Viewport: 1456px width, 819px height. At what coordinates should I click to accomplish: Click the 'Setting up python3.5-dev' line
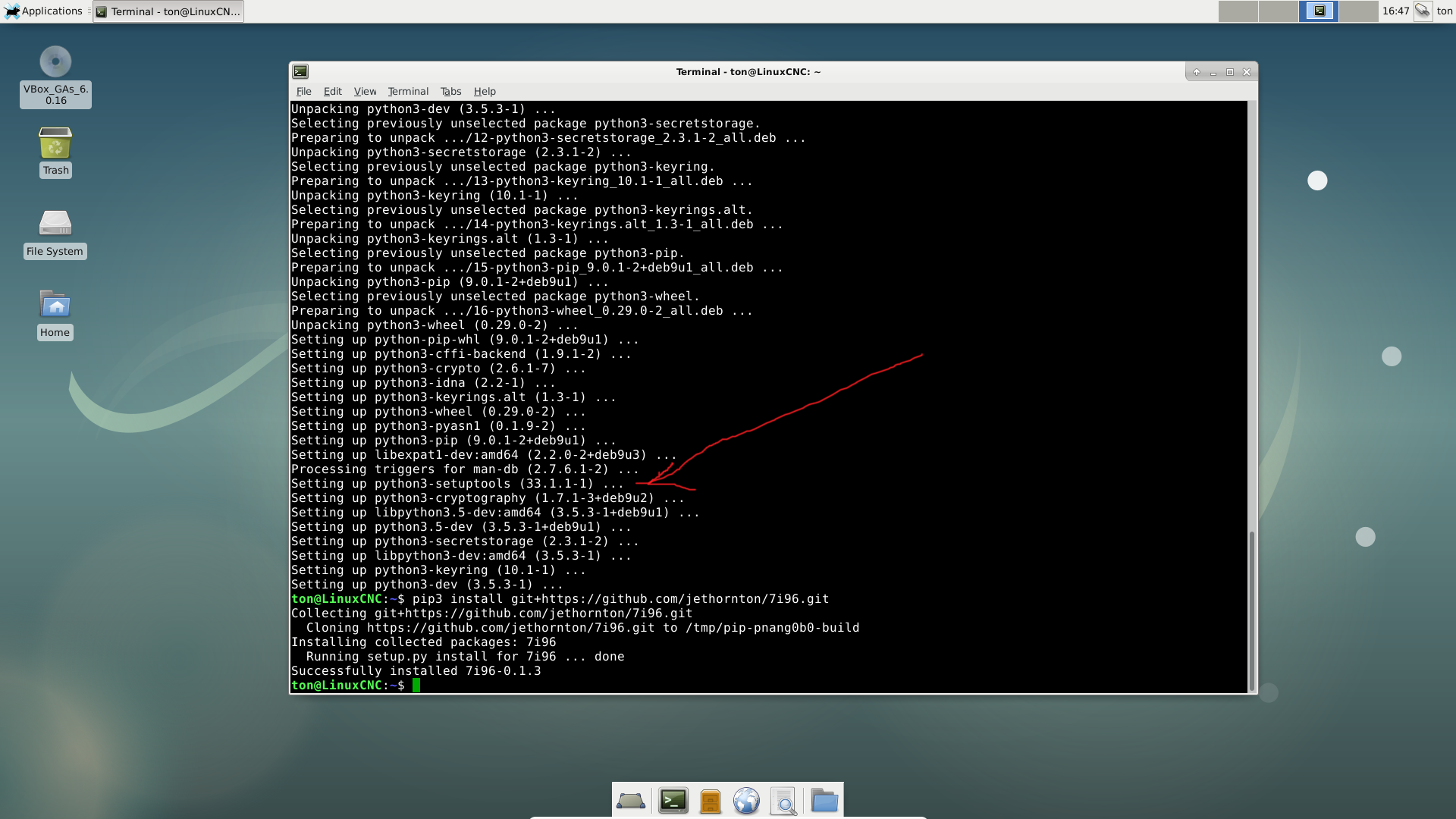[461, 527]
